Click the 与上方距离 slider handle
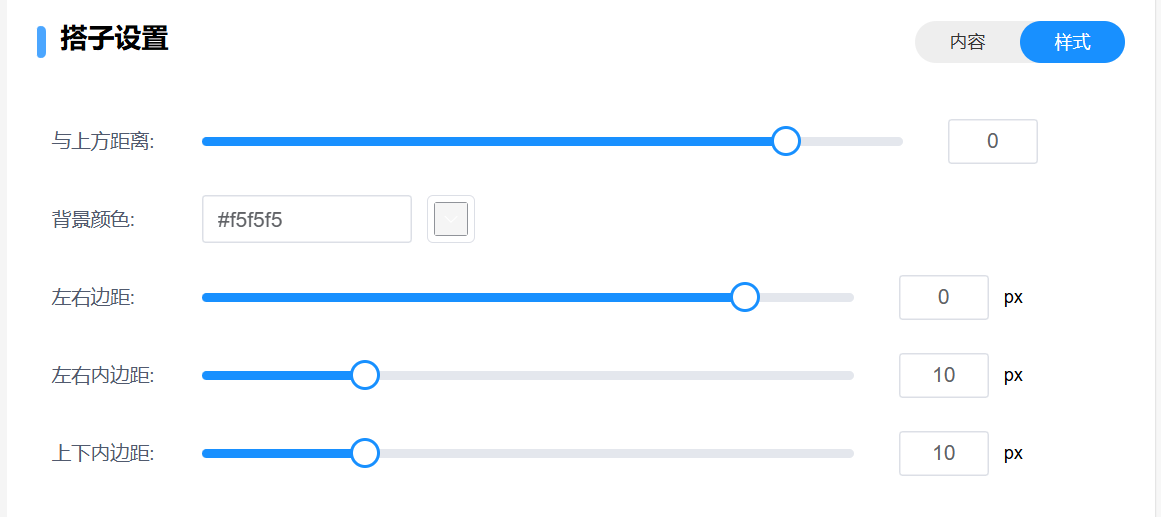 coord(786,141)
